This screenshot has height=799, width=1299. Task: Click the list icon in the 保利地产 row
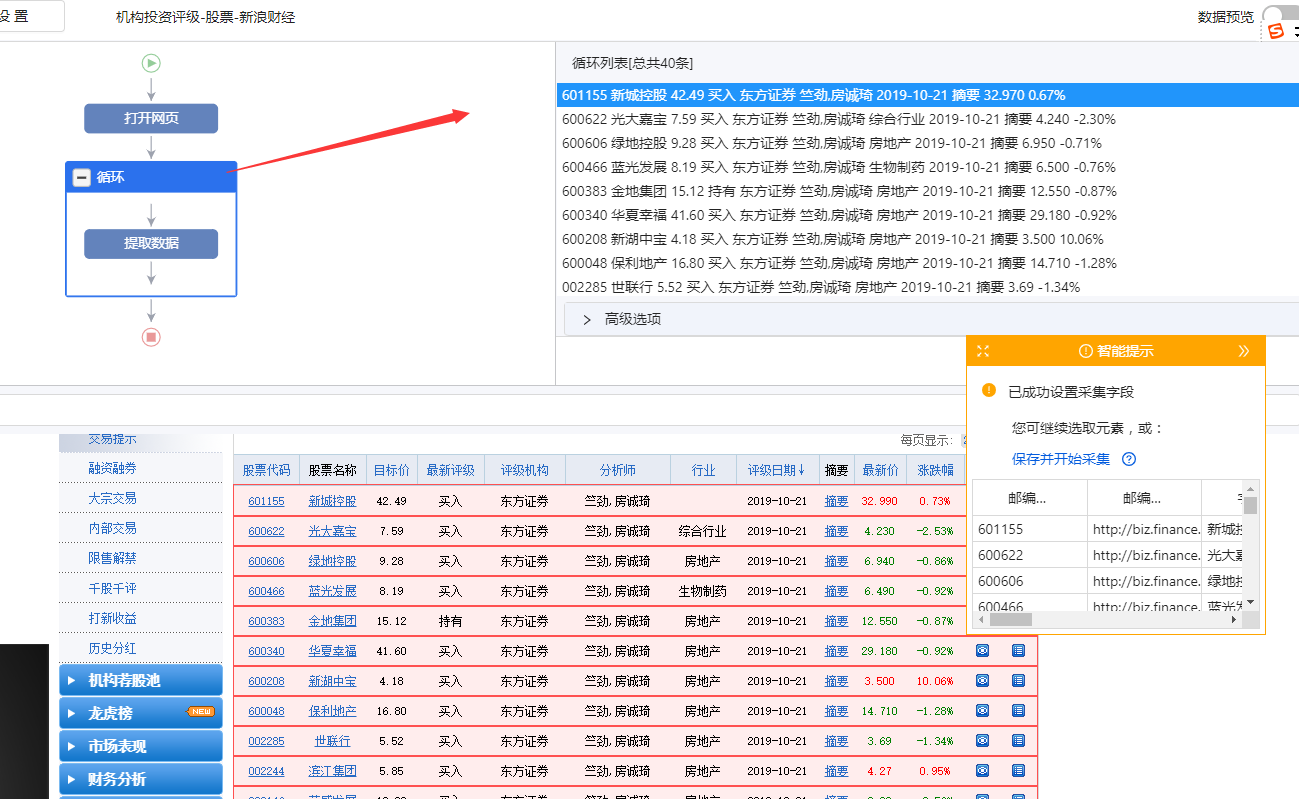tap(1018, 710)
